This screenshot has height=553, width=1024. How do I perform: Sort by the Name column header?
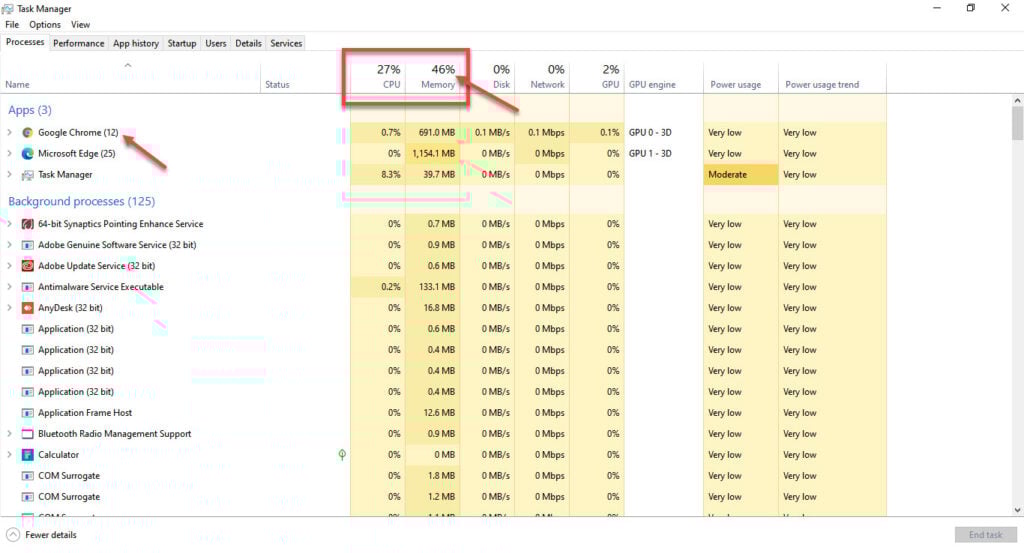131,77
